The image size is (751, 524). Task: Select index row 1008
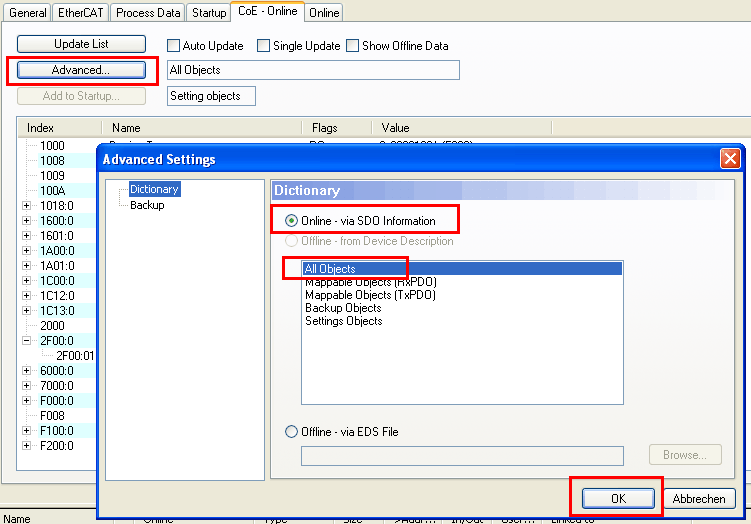[52, 160]
